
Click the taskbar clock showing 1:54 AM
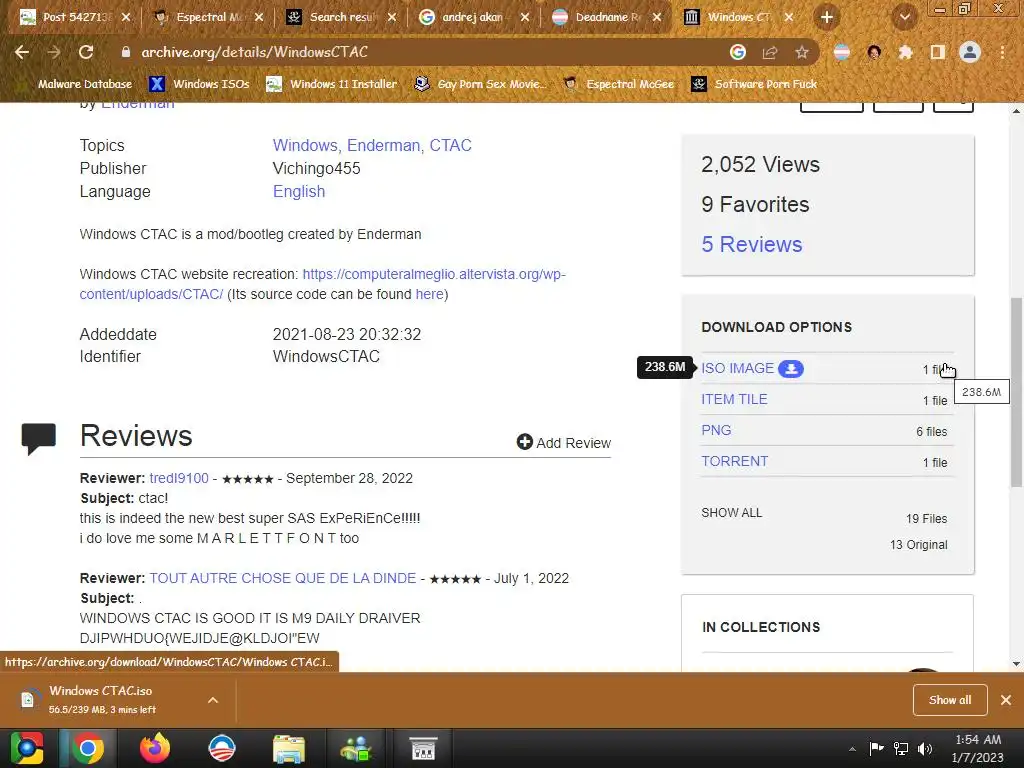pos(978,748)
